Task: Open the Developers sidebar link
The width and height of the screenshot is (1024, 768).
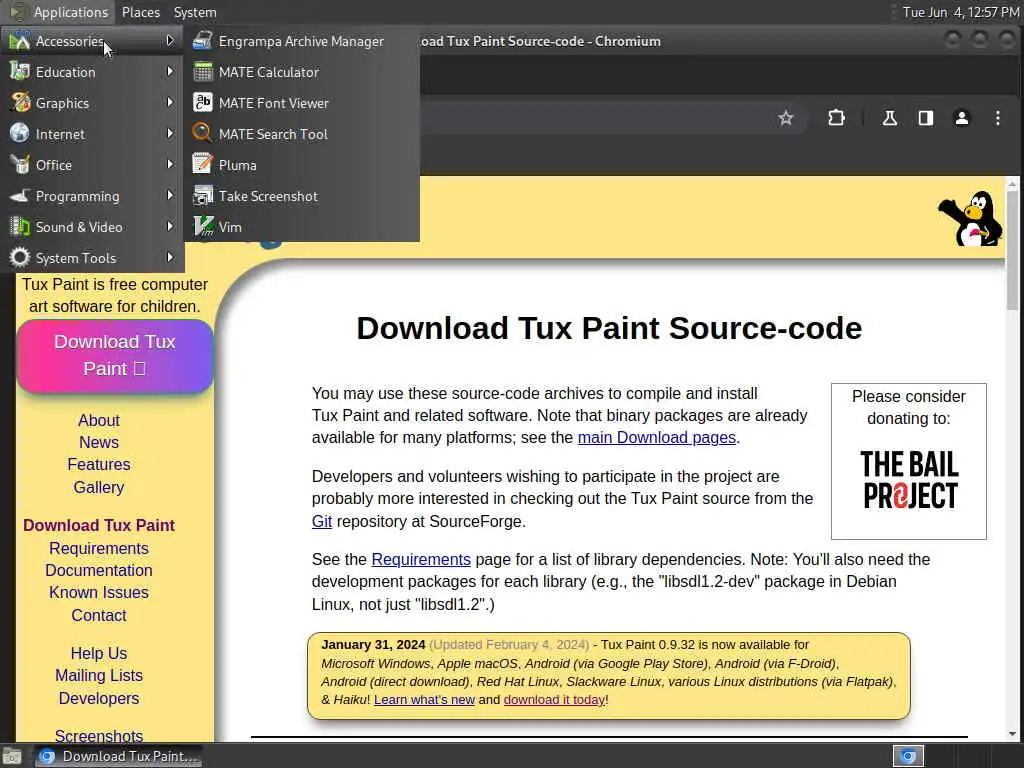Action: point(99,699)
